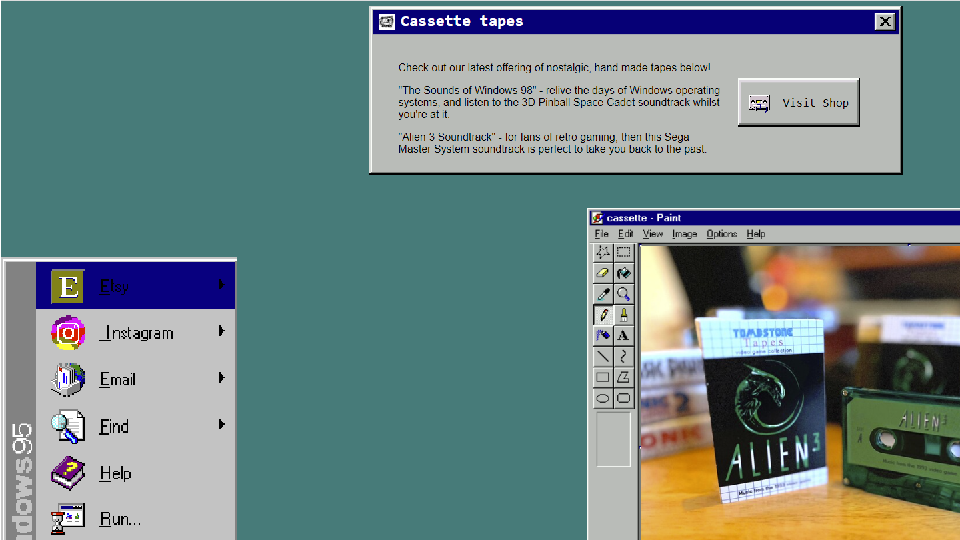Click the tool options box under Paint tools
Screen dimensions: 960x540
[613, 440]
